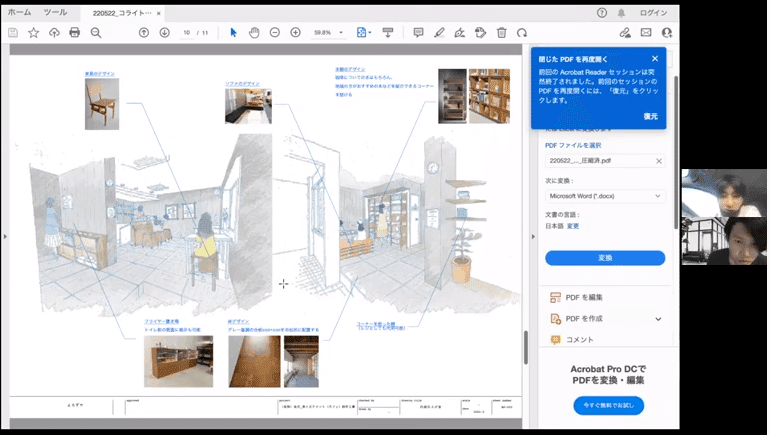The image size is (770, 435).
Task: Go to the previous page
Action: point(143,33)
